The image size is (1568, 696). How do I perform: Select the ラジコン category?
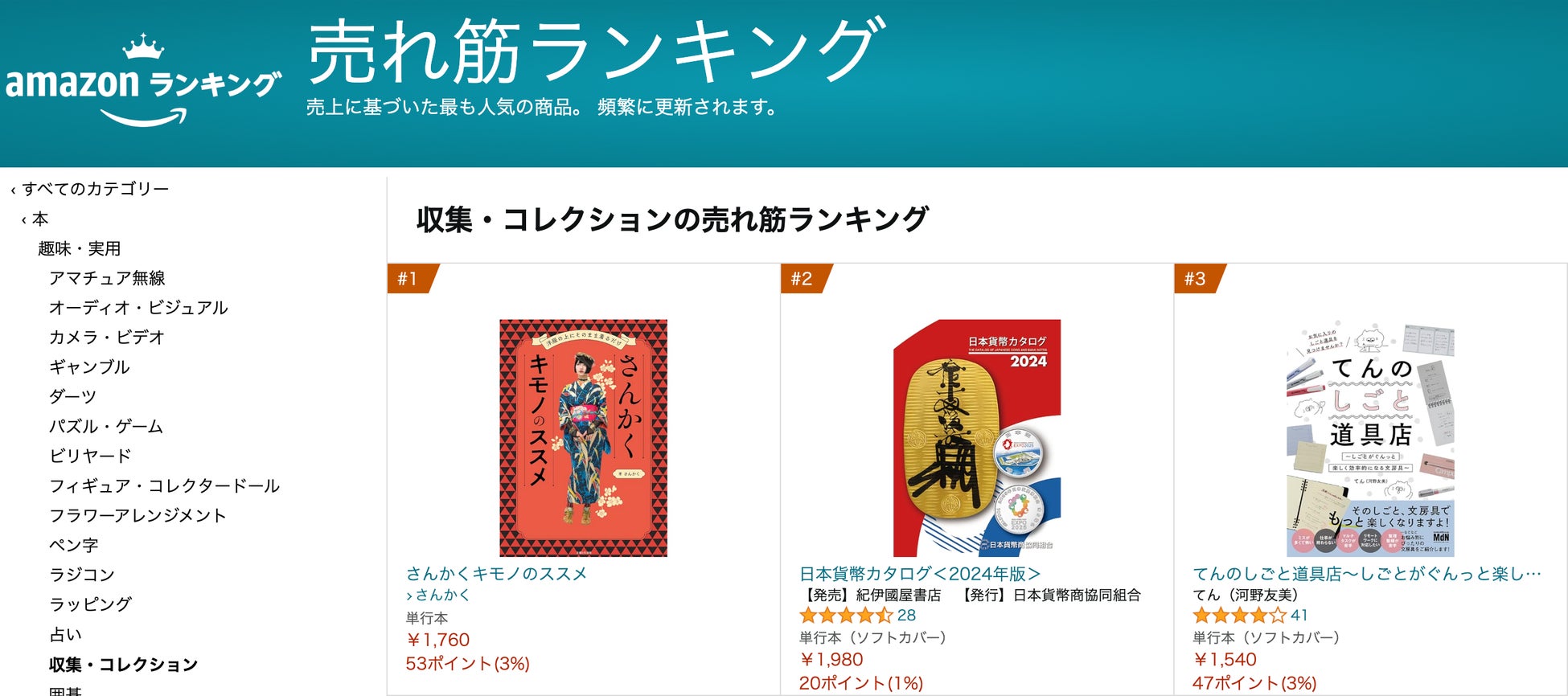tap(82, 575)
